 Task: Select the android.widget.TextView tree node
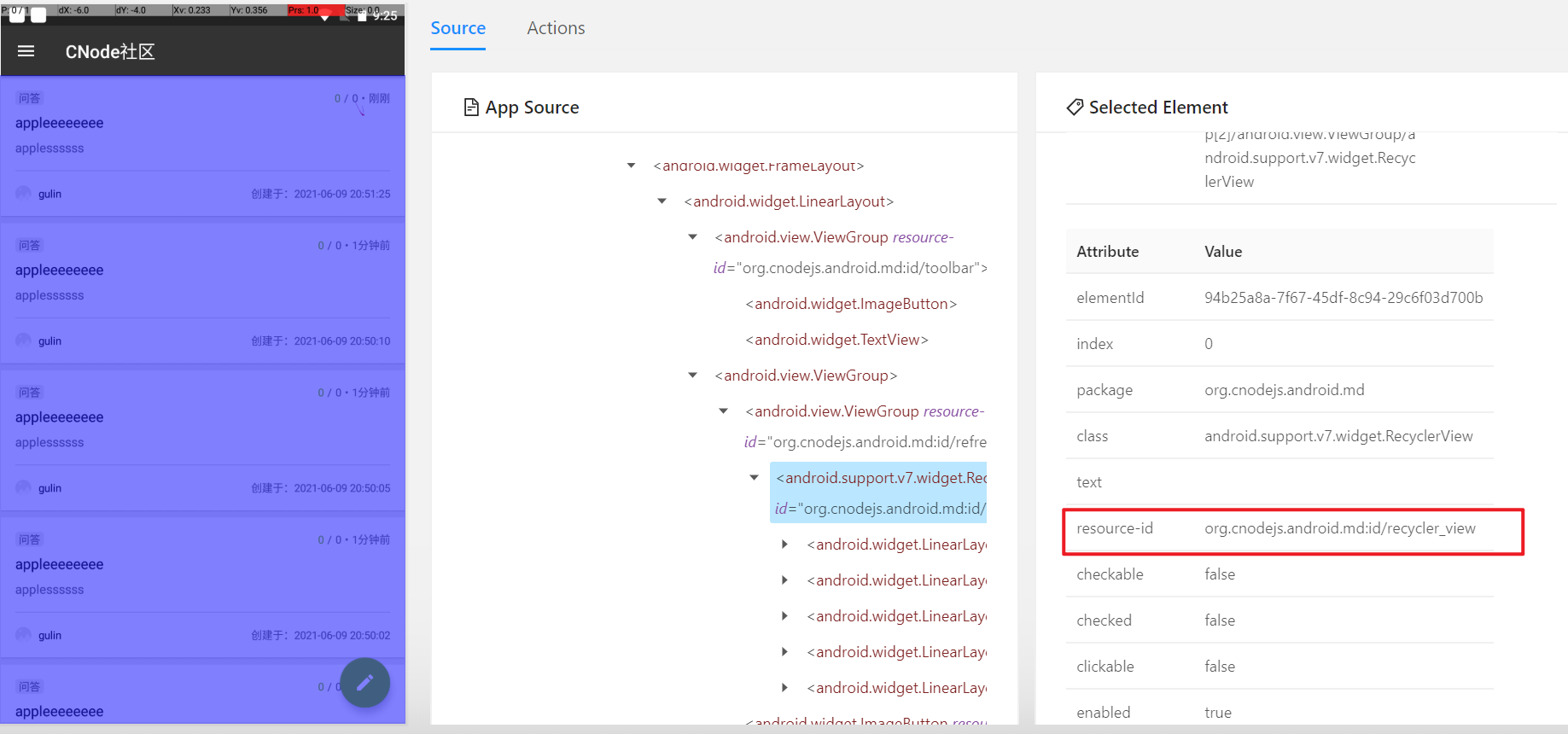(x=836, y=340)
